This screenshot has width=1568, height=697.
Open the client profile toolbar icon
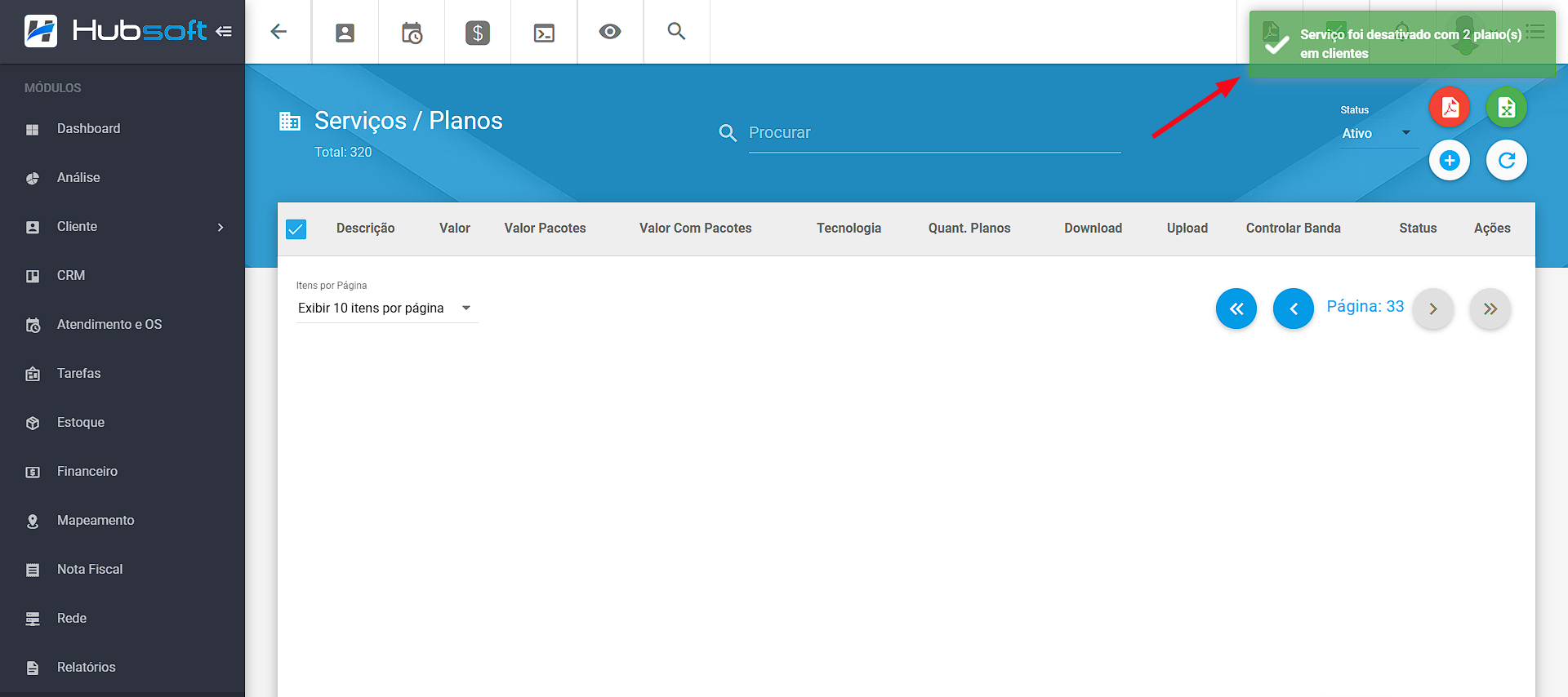345,33
